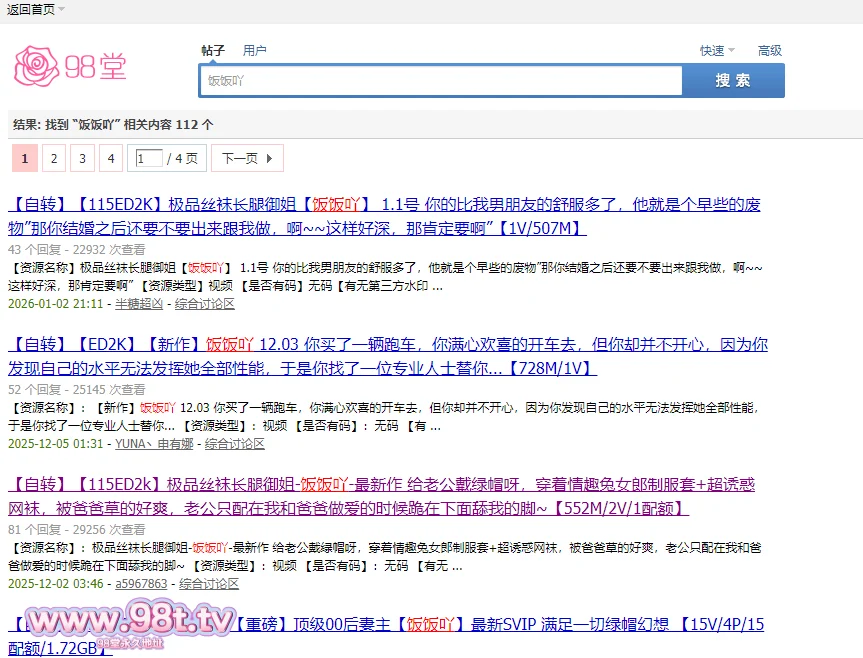The width and height of the screenshot is (863, 658).
Task: Open author profile 半糖超凶
Action: coord(139,304)
